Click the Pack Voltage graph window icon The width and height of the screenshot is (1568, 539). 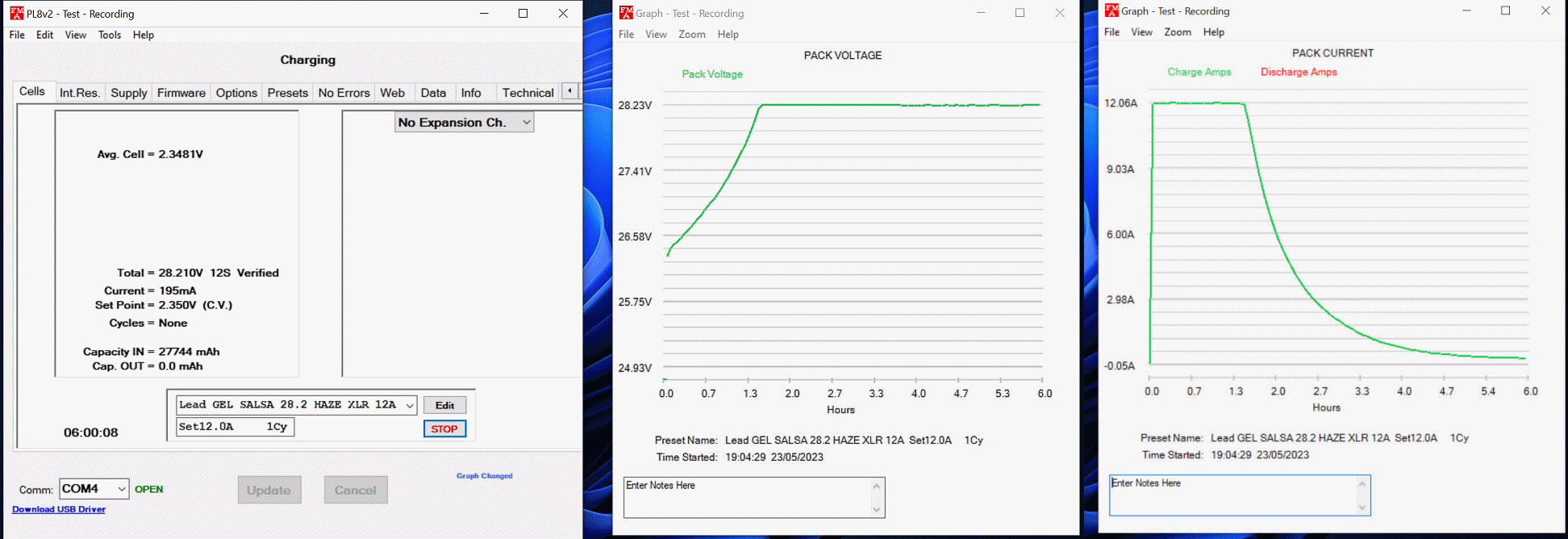626,13
